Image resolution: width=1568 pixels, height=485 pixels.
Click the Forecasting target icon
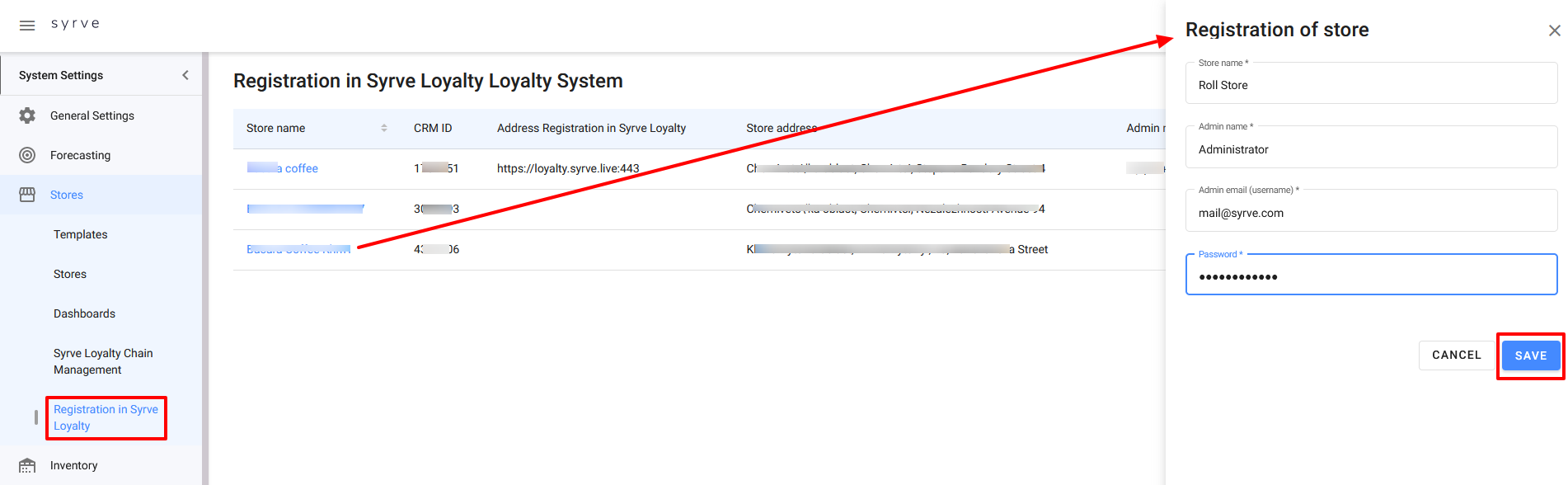pos(27,155)
